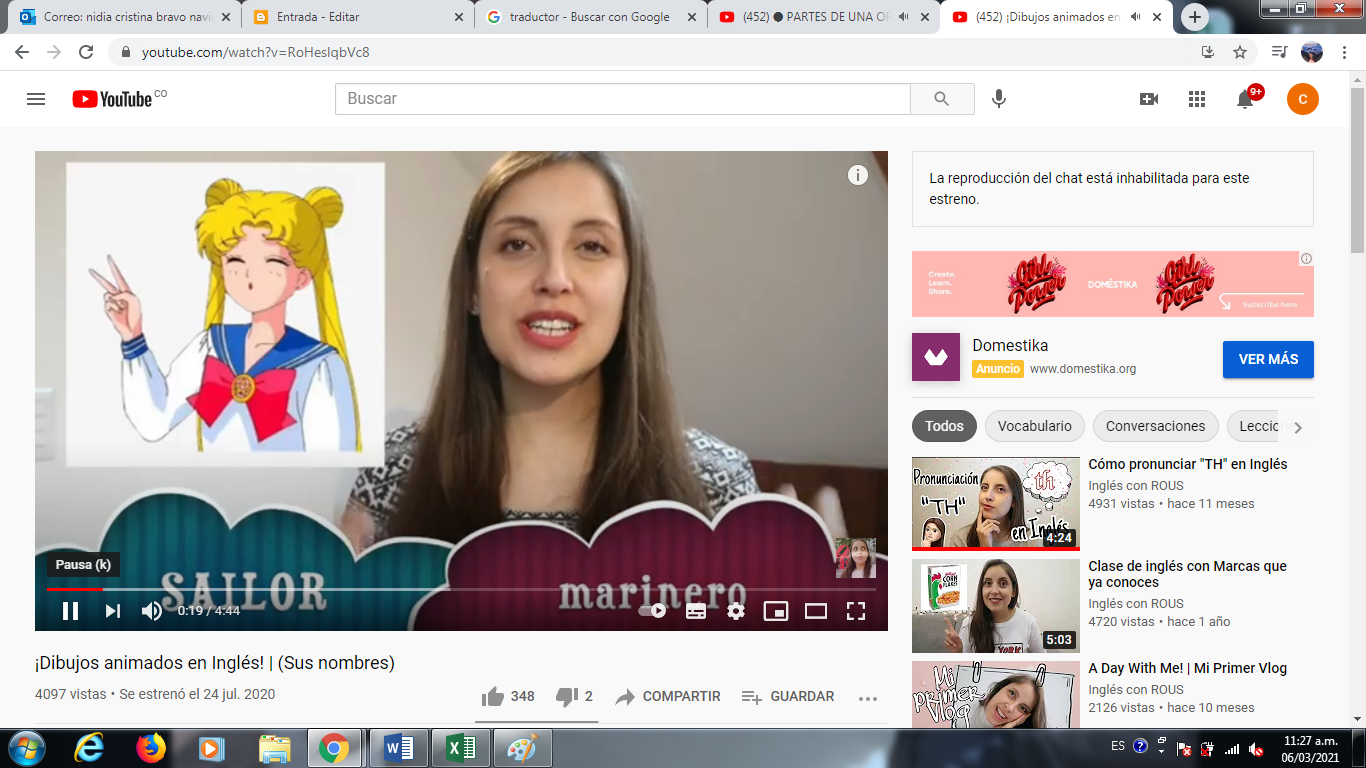Like the video with thumbs up

click(x=508, y=696)
